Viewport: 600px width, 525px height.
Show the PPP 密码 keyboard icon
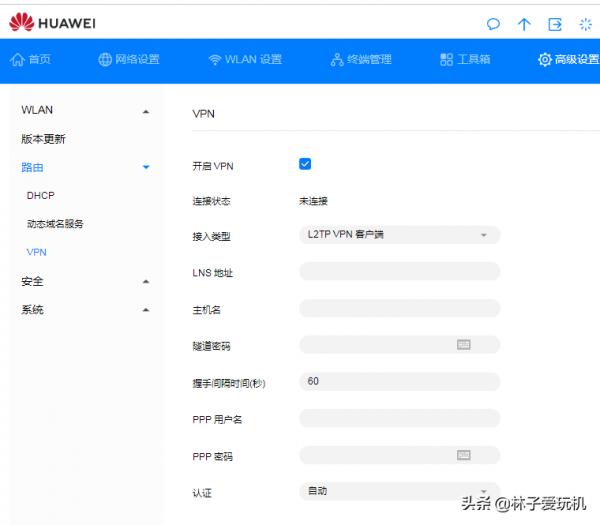(x=463, y=455)
